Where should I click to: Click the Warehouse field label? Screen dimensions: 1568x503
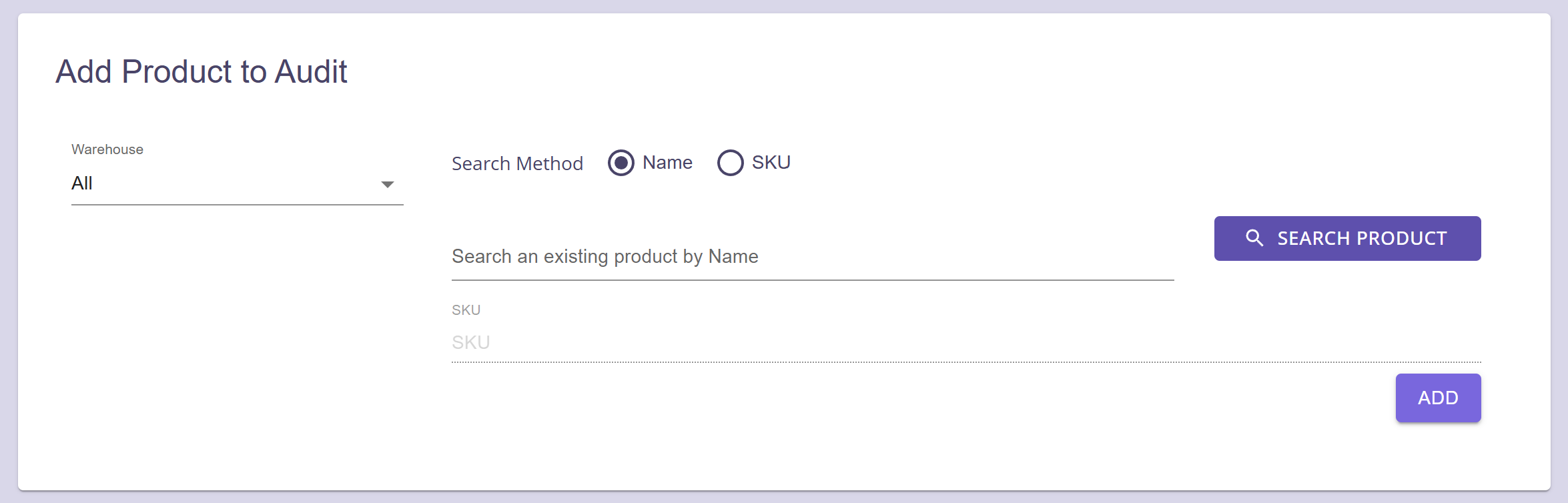(x=107, y=149)
